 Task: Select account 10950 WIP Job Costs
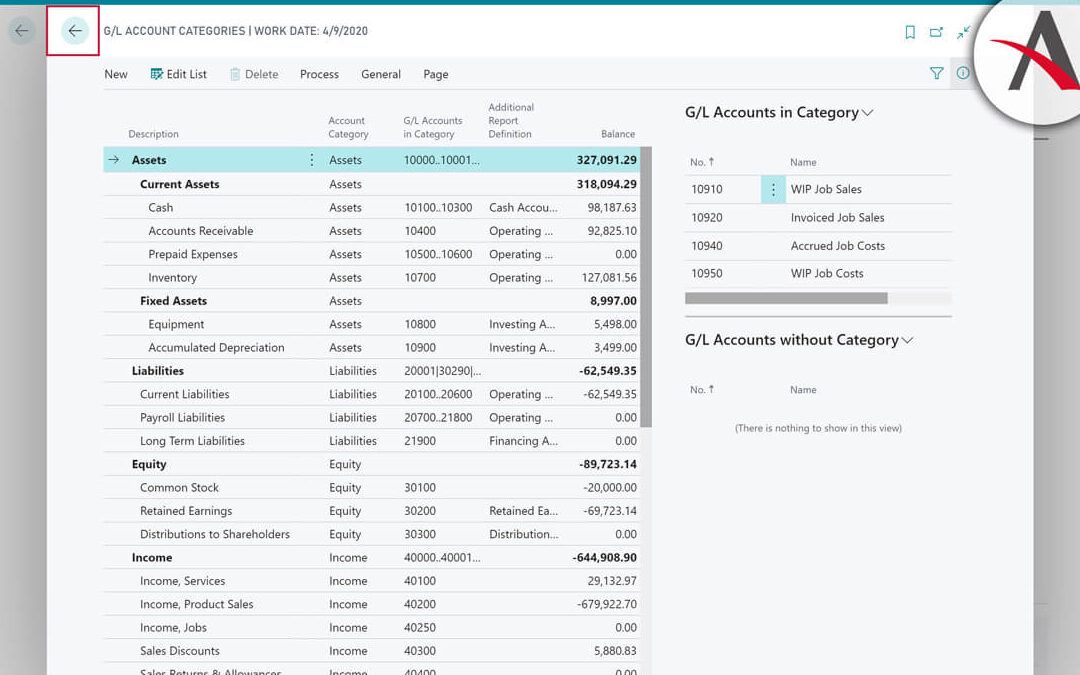pyautogui.click(x=818, y=273)
